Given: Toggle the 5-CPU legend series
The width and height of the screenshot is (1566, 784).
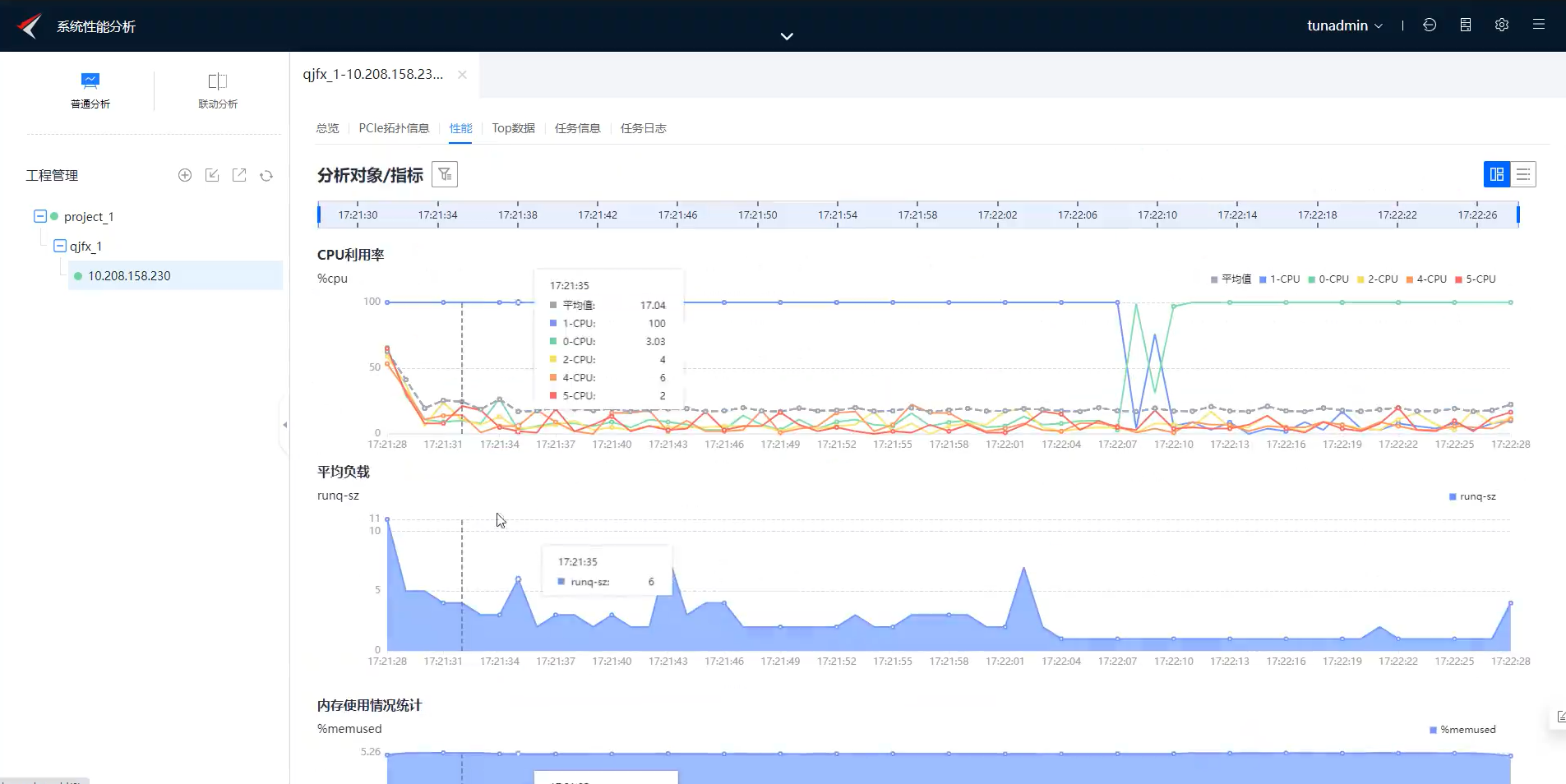Looking at the screenshot, I should click(1476, 279).
